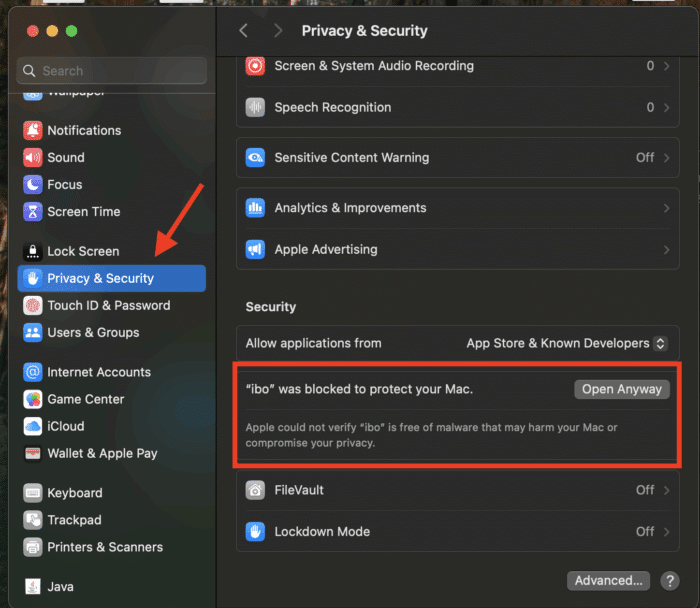Click the Screen Time label in sidebar
The image size is (700, 608).
(x=84, y=212)
